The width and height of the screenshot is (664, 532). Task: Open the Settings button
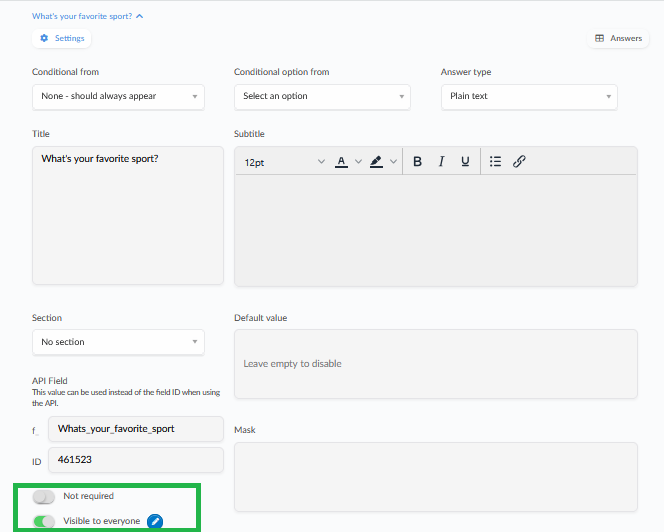pyautogui.click(x=62, y=38)
